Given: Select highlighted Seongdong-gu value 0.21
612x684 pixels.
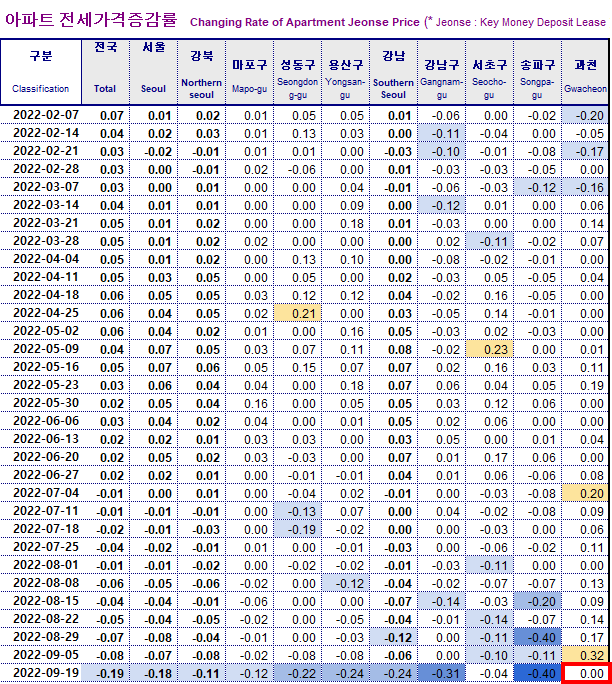Looking at the screenshot, I should (297, 313).
